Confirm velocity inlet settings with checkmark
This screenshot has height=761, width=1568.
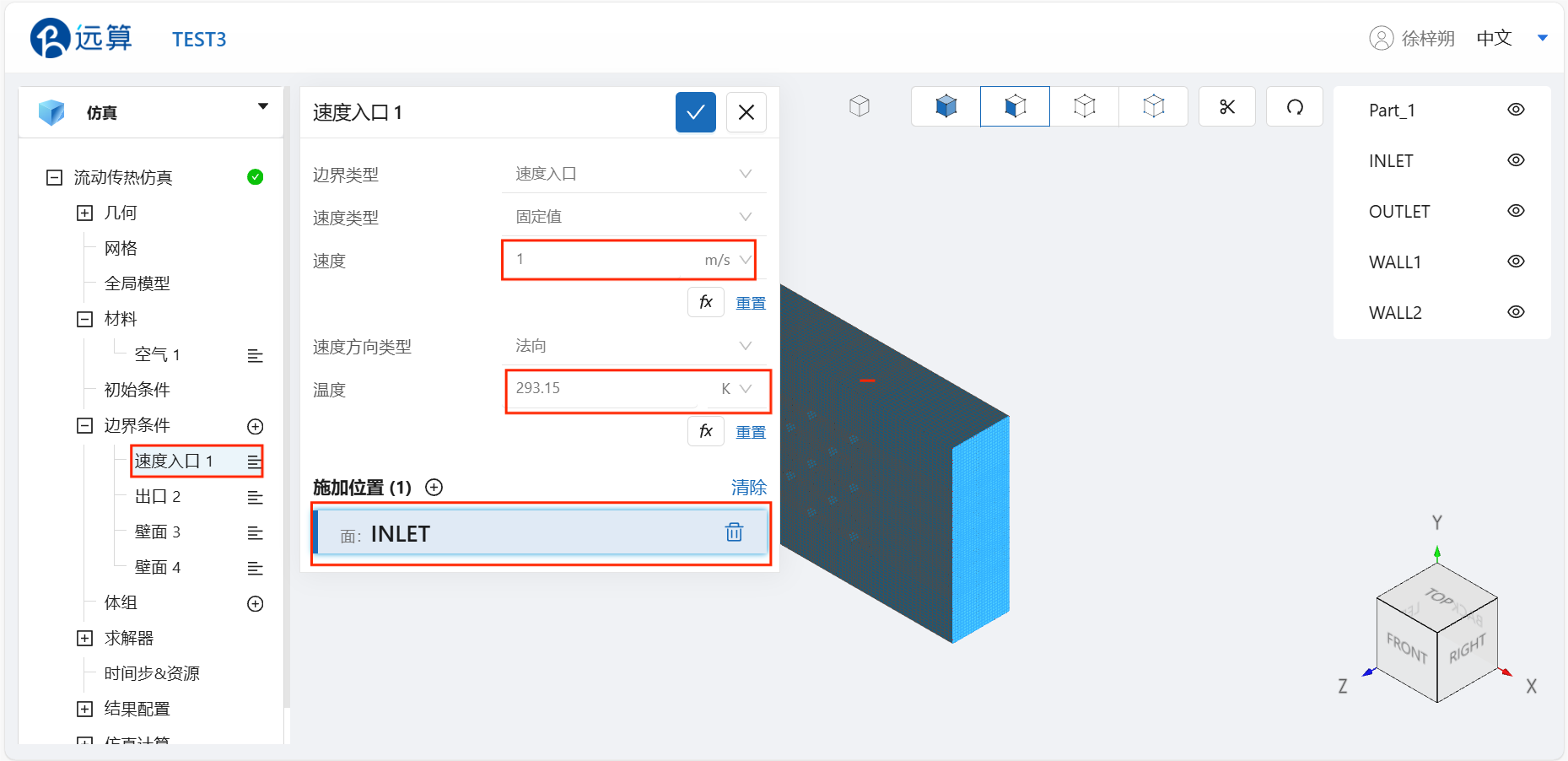tap(695, 112)
